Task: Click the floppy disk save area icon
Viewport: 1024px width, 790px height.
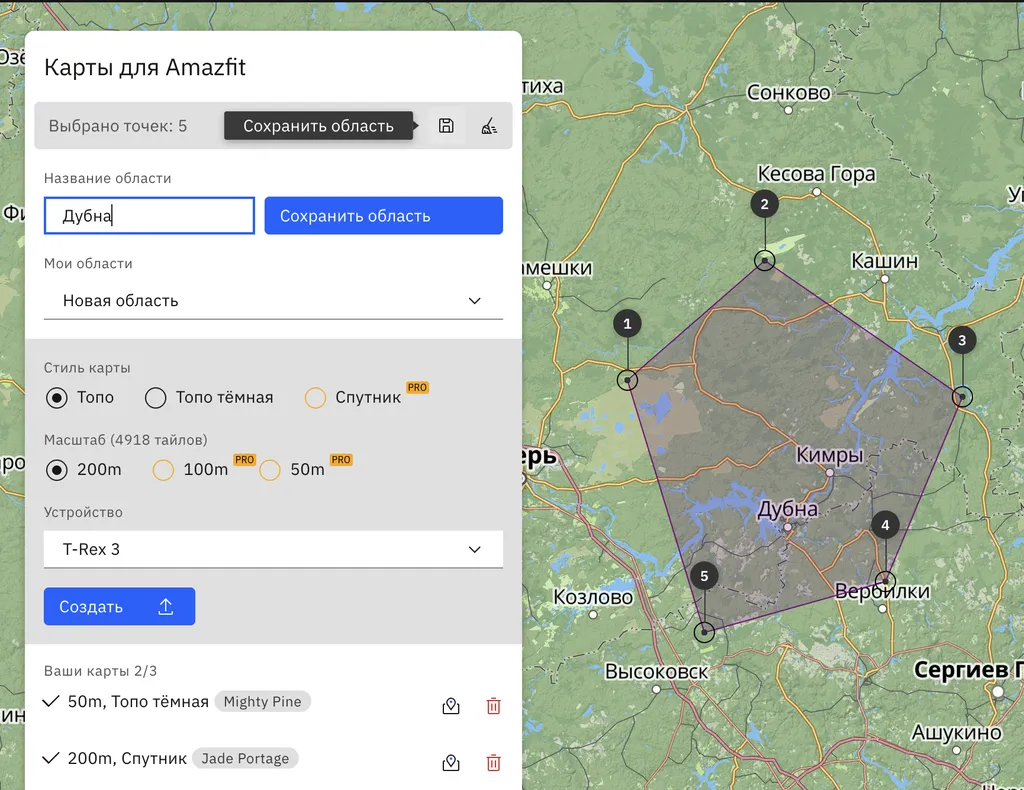Action: [x=446, y=125]
